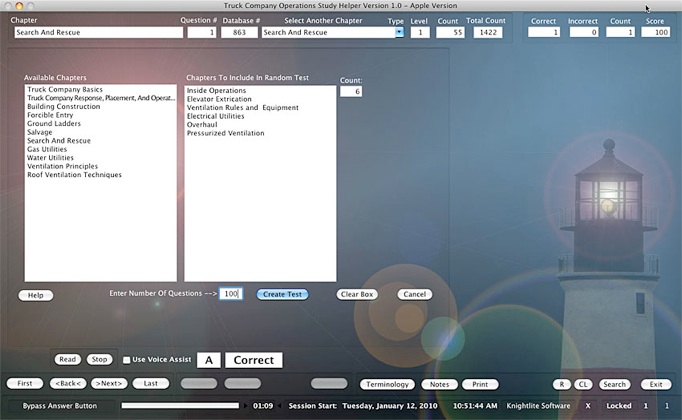Click the Question # field

click(202, 33)
